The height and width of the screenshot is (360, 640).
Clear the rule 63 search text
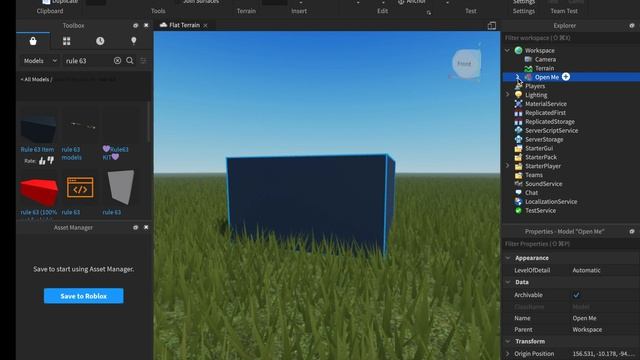(118, 60)
